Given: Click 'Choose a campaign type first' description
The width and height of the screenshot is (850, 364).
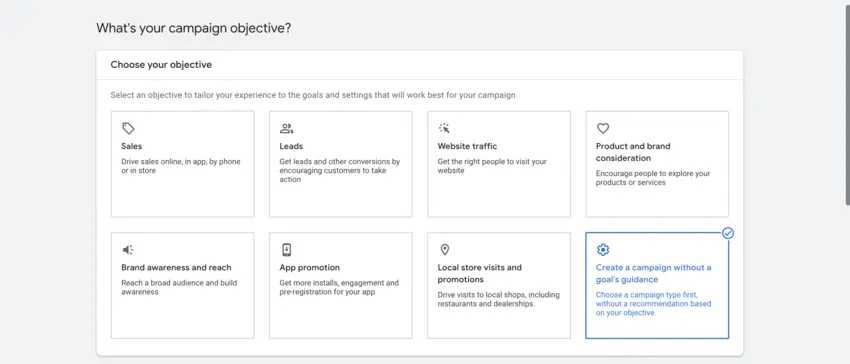Looking at the screenshot, I should tap(654, 304).
